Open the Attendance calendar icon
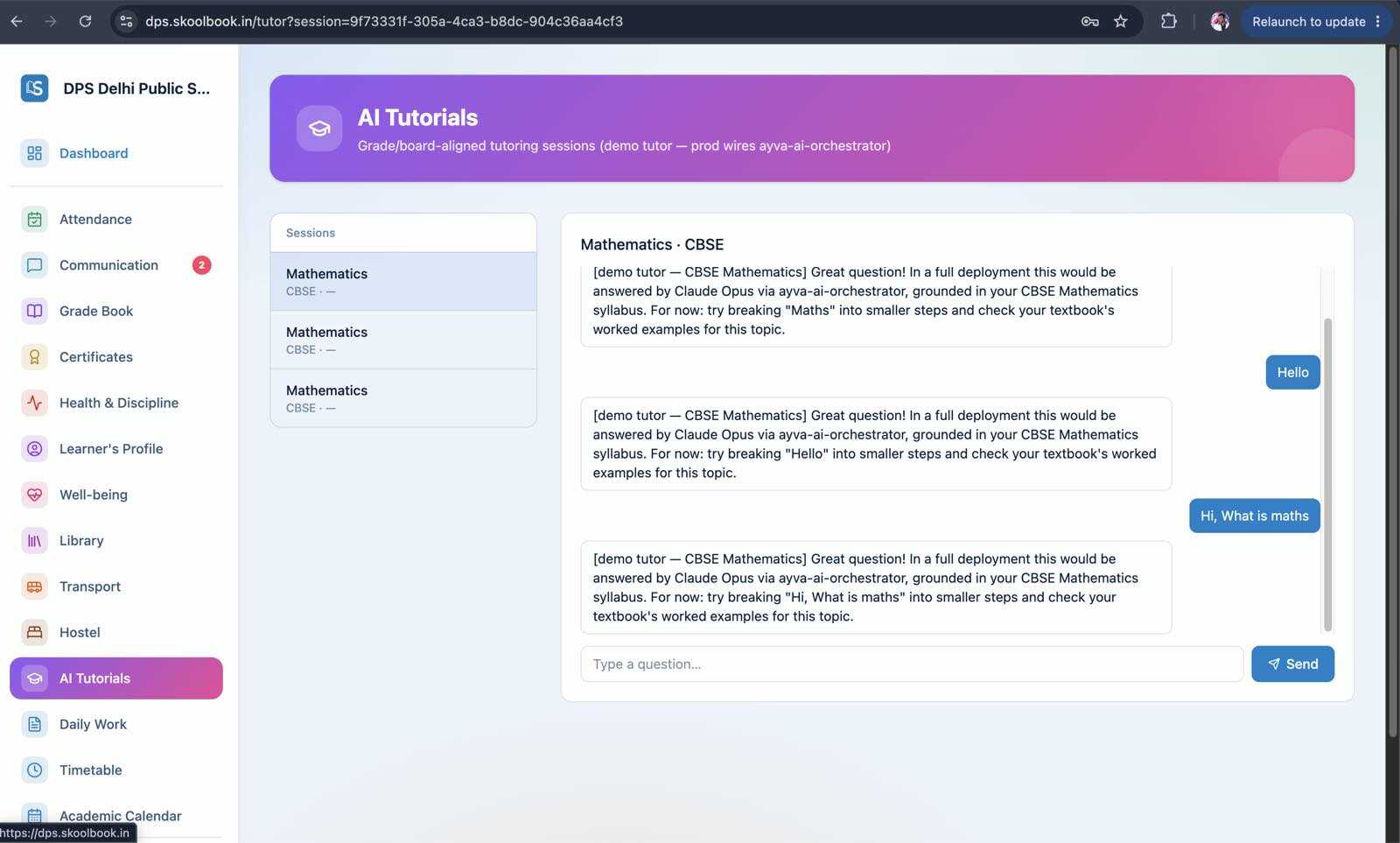The image size is (1400, 843). tap(34, 219)
